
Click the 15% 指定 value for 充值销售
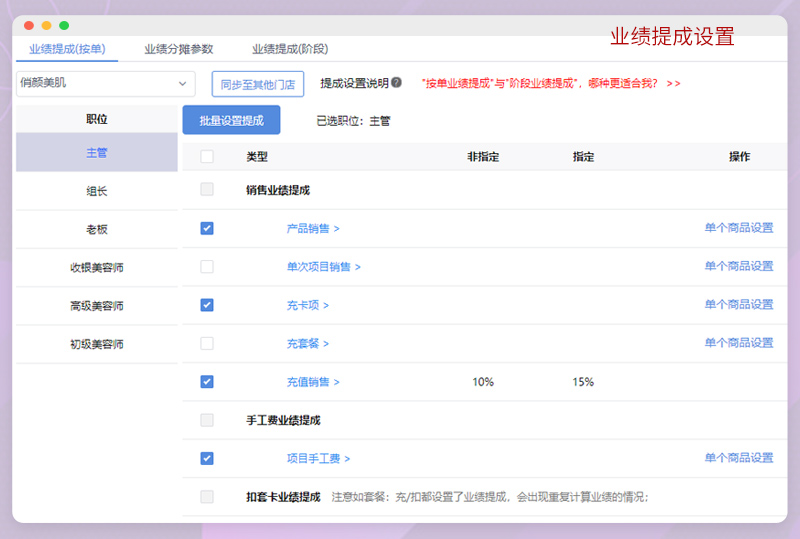(583, 382)
